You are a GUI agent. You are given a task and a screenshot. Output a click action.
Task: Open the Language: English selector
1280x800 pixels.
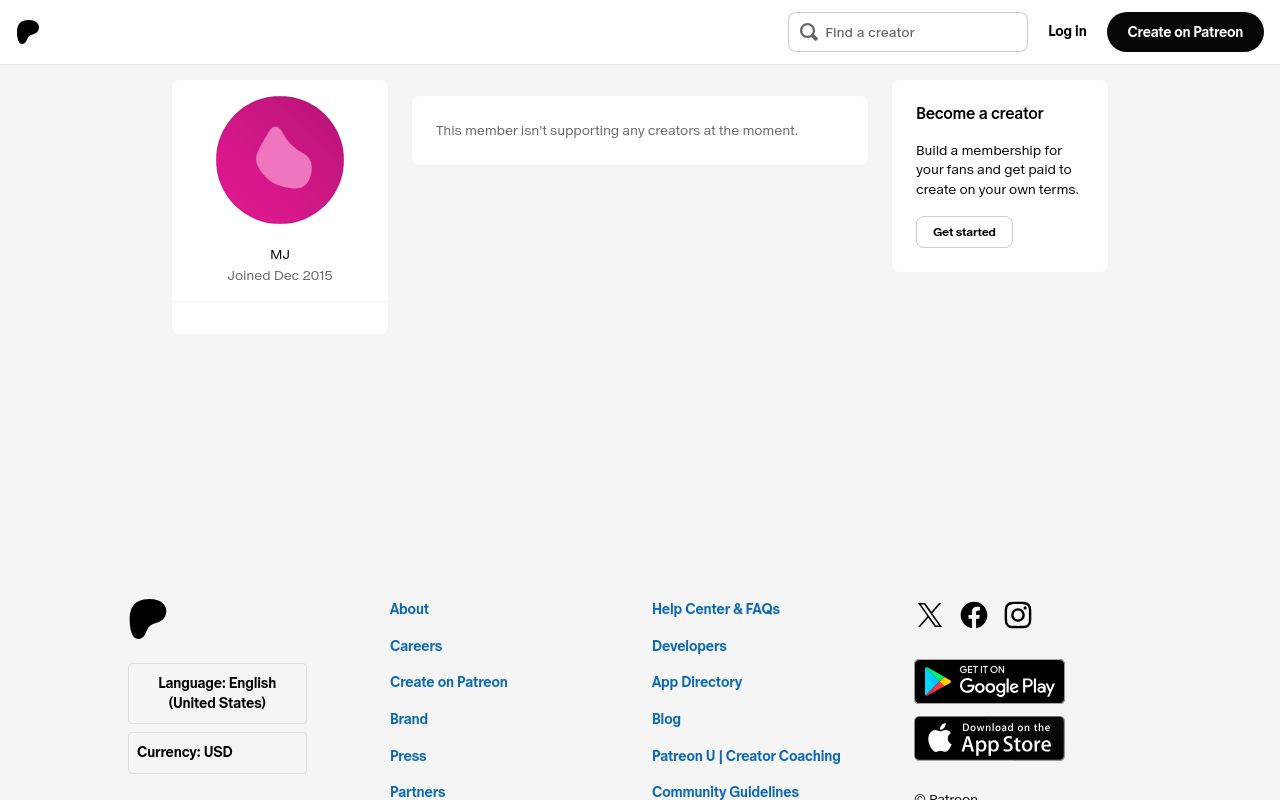[217, 693]
